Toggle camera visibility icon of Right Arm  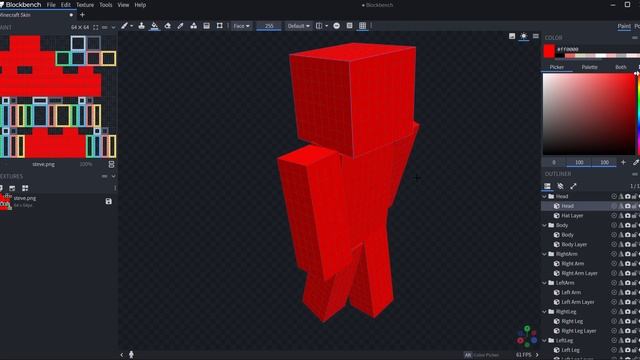628,264
